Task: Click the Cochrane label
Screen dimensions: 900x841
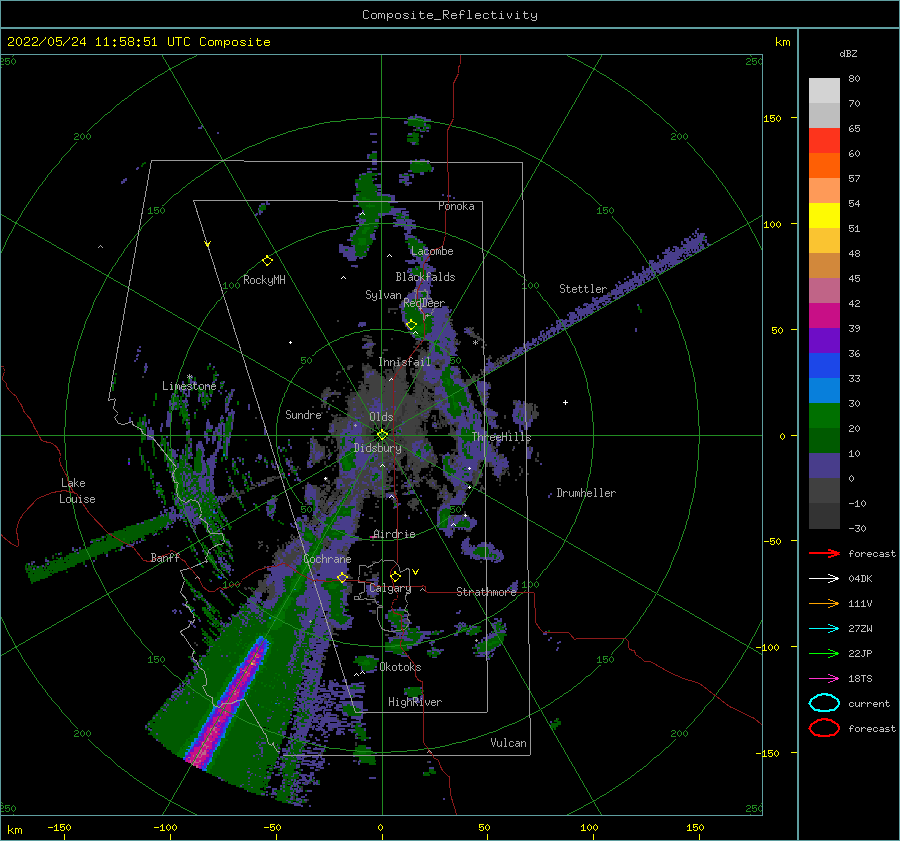Action: 327,559
